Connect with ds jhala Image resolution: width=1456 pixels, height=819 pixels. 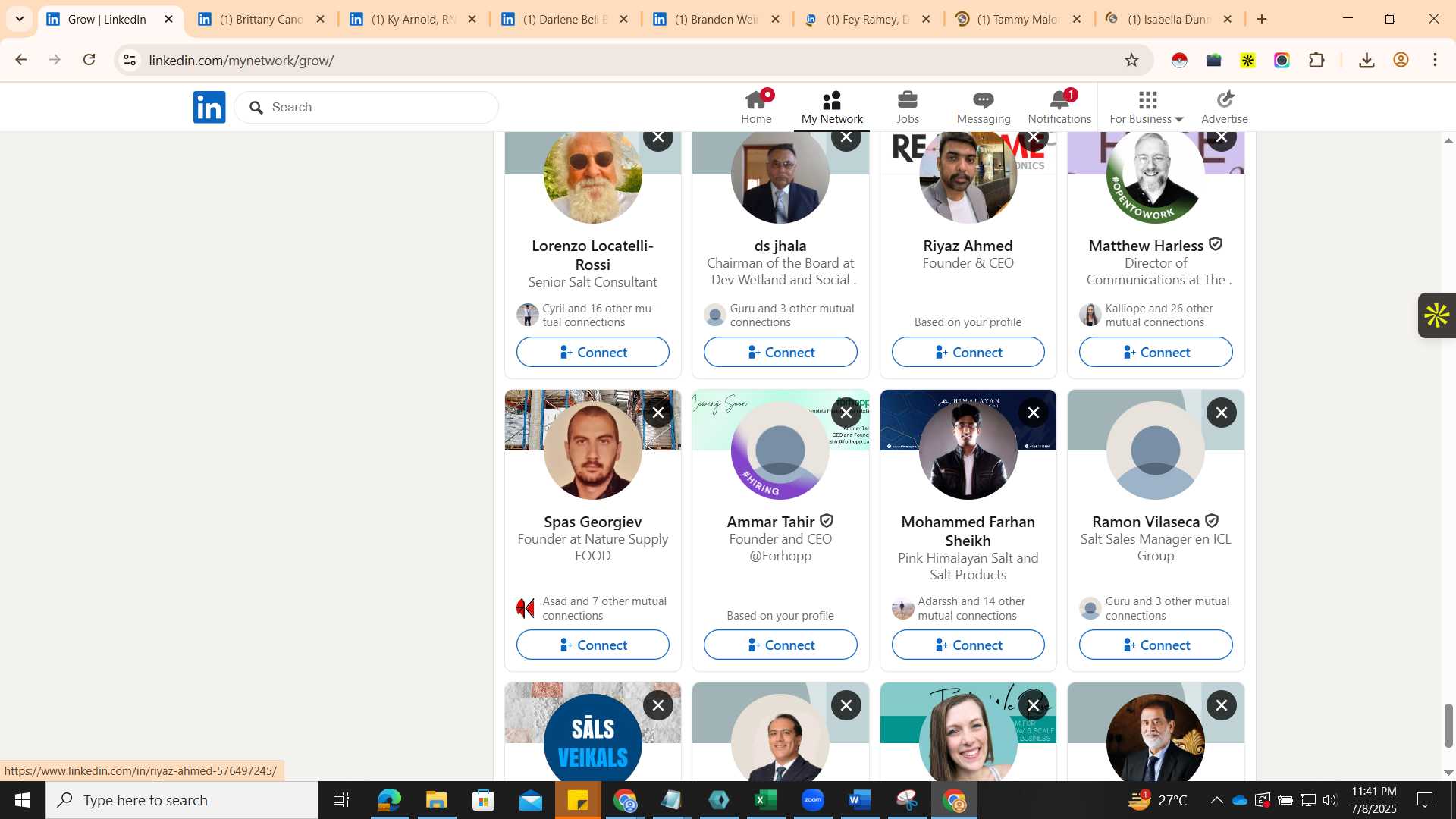pos(780,352)
